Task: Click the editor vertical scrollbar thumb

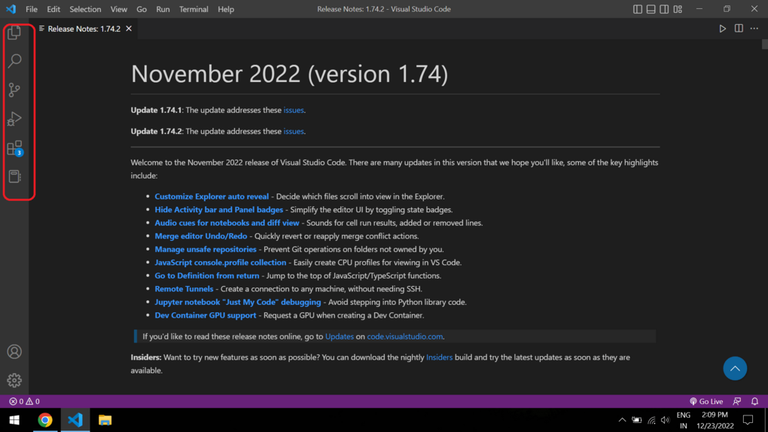Action: 765,44
